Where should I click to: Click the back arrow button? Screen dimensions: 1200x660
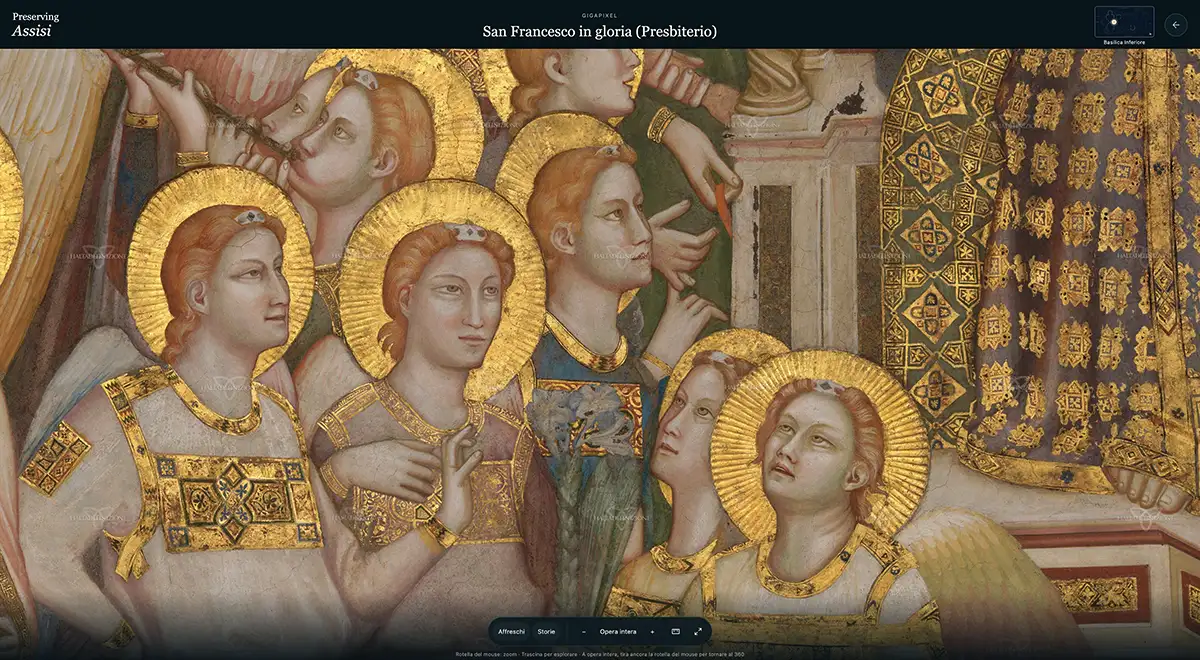pyautogui.click(x=1176, y=24)
